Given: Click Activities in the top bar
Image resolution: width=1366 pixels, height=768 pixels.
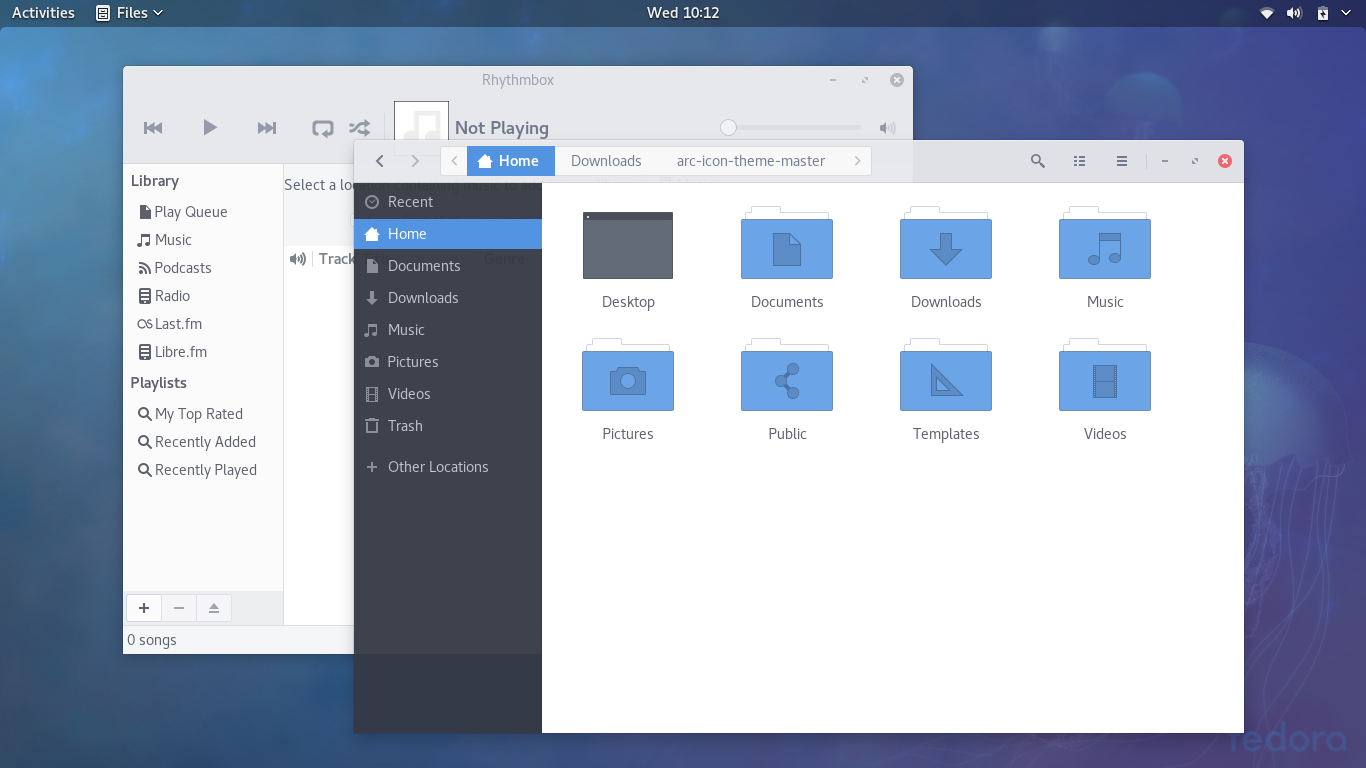Looking at the screenshot, I should (x=43, y=13).
